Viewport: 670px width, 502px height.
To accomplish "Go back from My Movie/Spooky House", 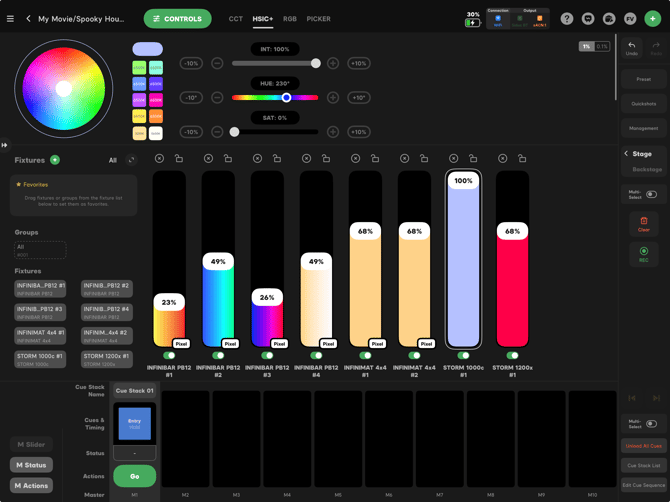I will click(28, 19).
